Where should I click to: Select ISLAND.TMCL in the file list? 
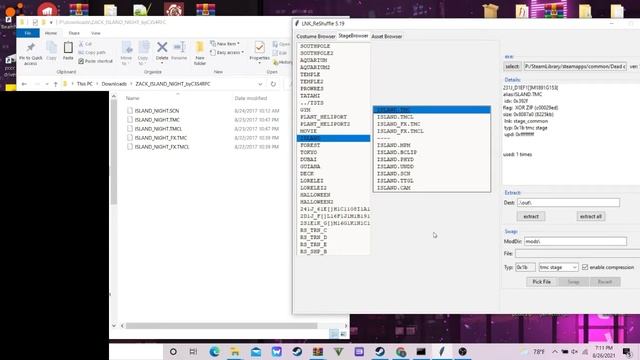tap(395, 117)
